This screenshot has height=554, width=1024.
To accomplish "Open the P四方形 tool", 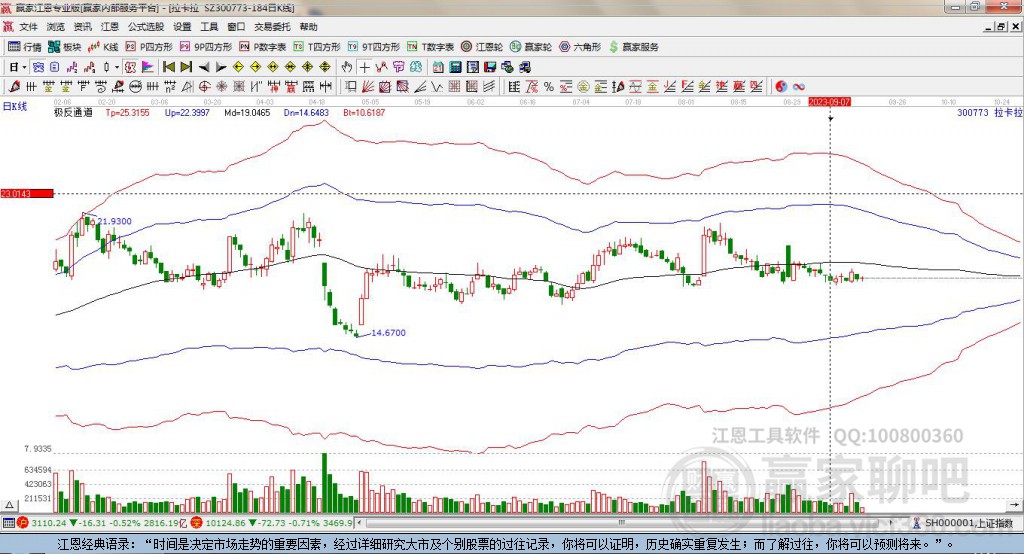I will click(x=149, y=47).
